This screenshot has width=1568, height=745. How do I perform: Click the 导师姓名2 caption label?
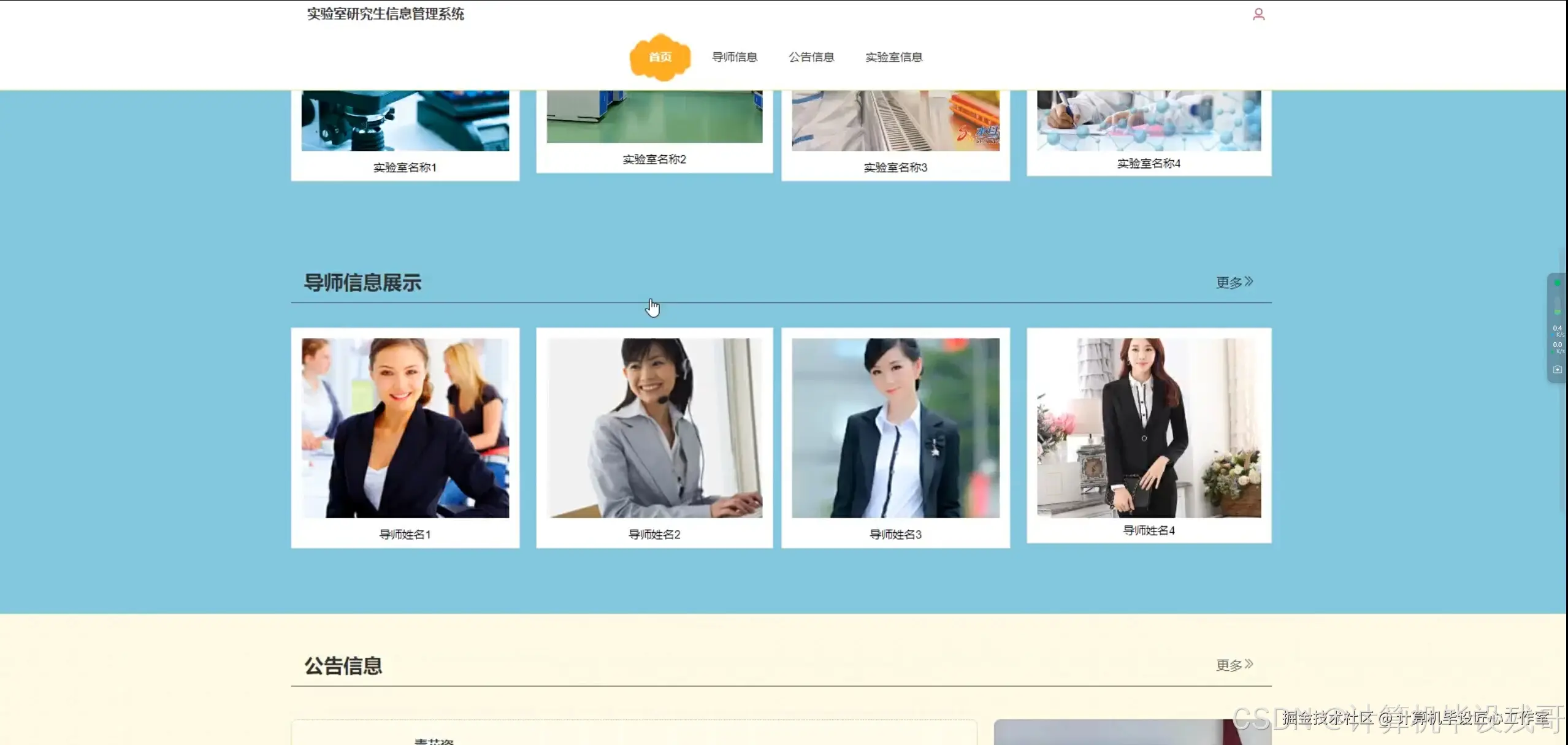654,534
